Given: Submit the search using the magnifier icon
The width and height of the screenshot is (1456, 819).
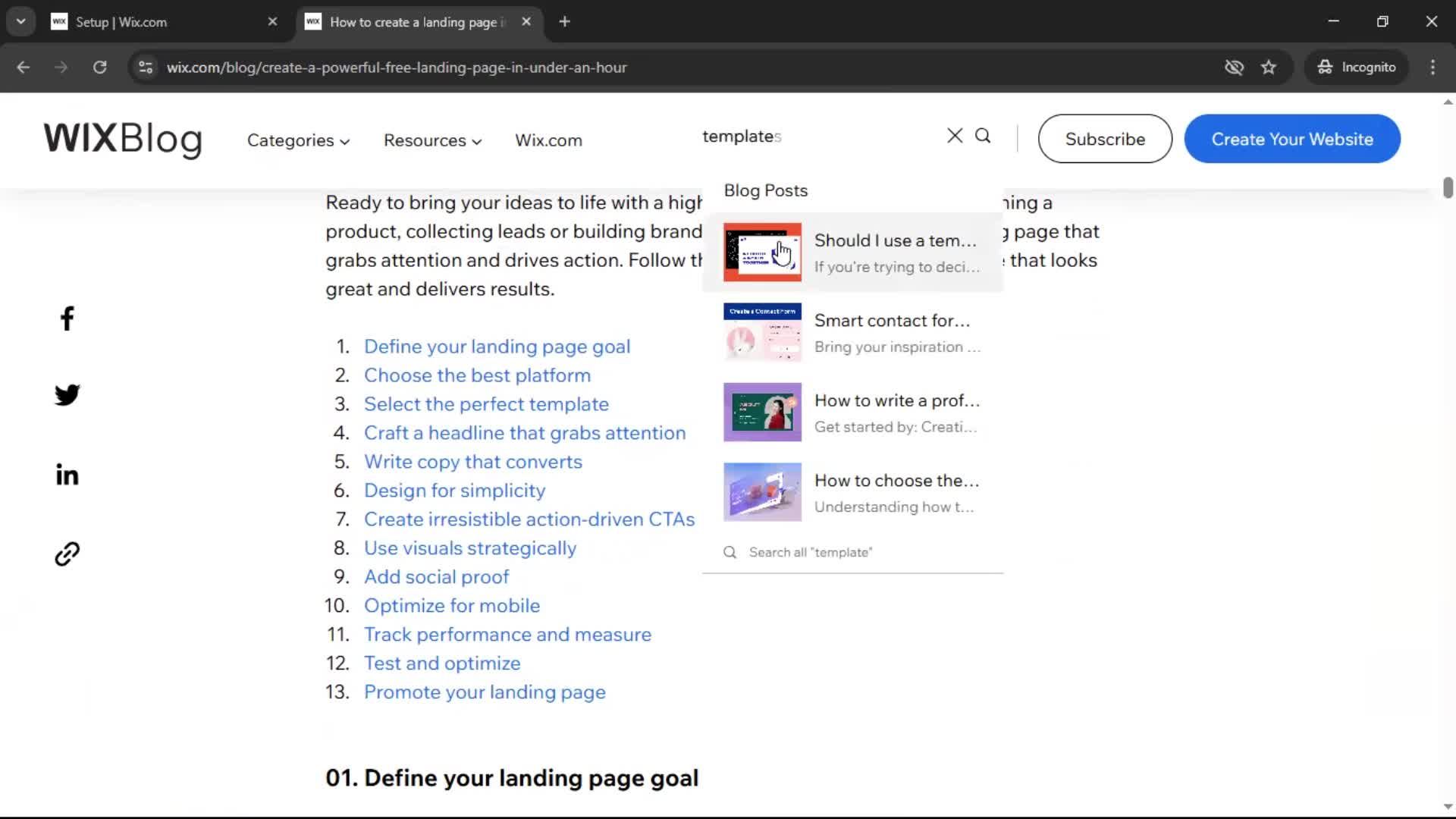Looking at the screenshot, I should [x=983, y=136].
